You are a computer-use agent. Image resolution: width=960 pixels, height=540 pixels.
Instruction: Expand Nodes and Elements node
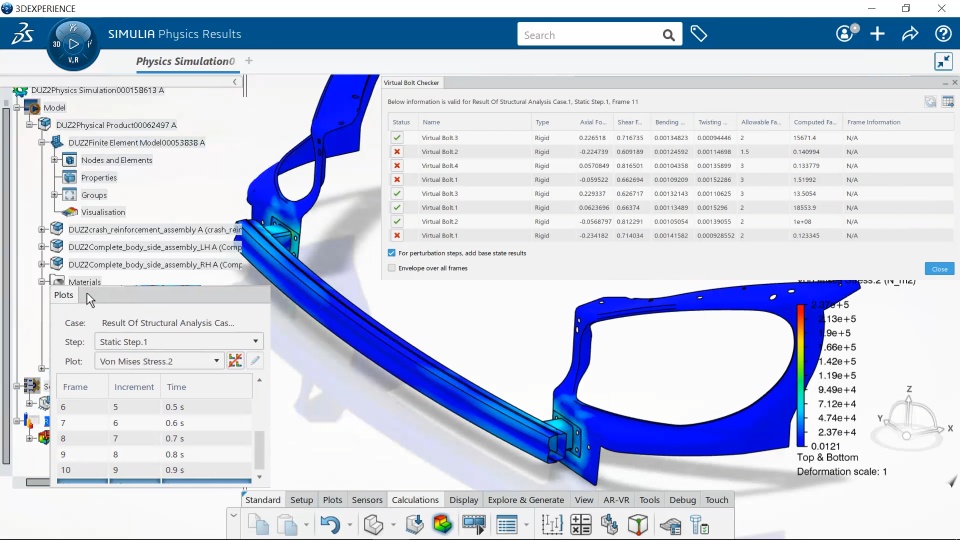tap(54, 160)
